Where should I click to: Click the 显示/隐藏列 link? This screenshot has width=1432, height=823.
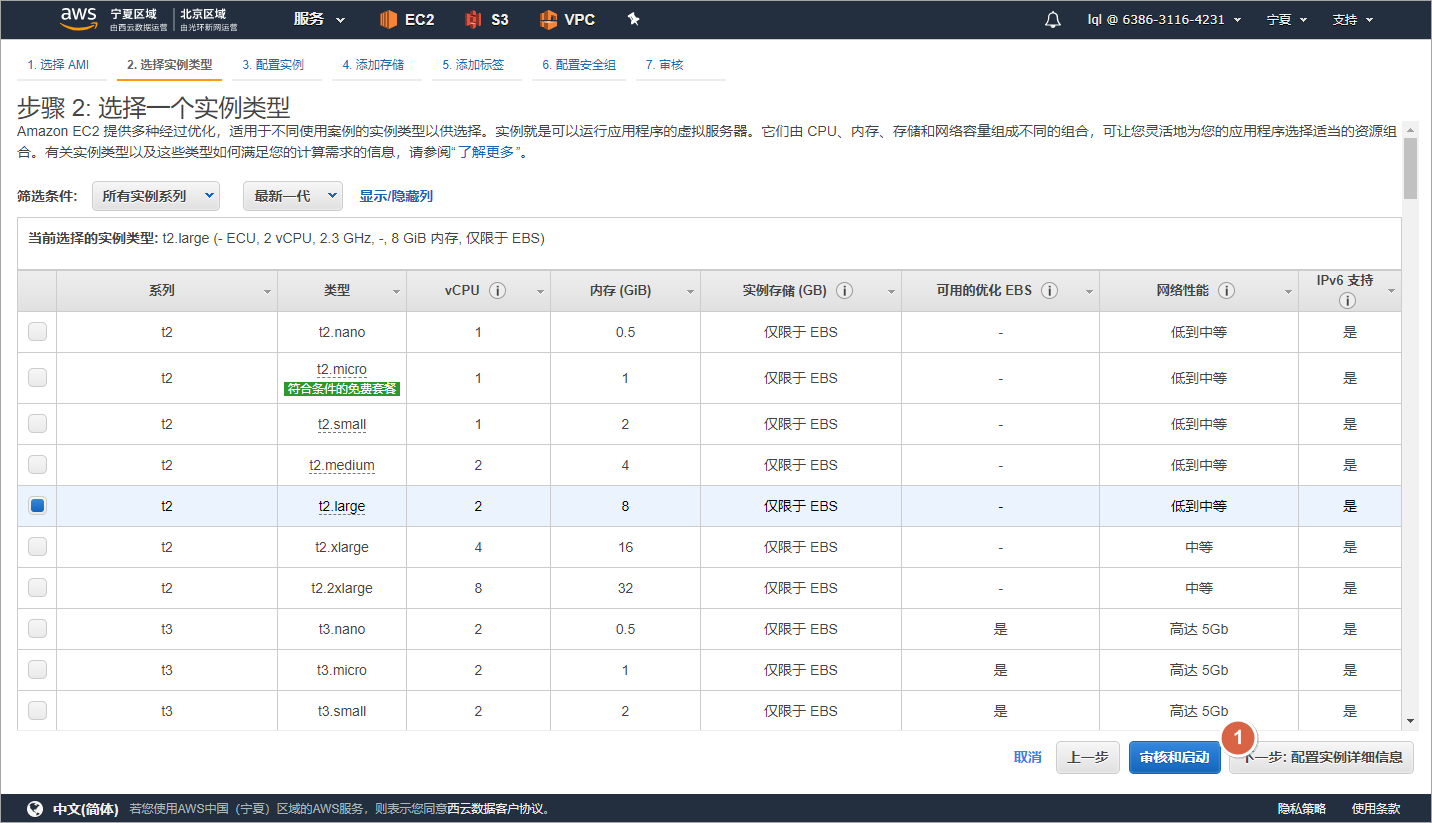[396, 196]
